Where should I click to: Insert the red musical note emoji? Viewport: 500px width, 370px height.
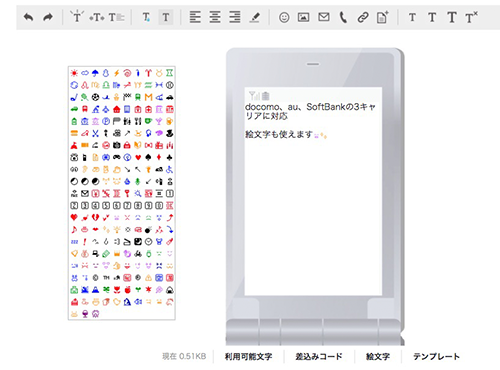(74, 230)
